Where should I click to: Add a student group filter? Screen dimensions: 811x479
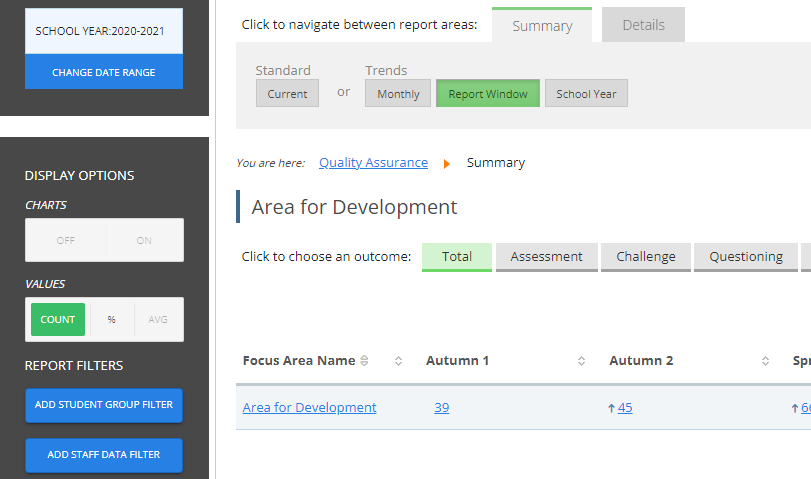tap(104, 405)
